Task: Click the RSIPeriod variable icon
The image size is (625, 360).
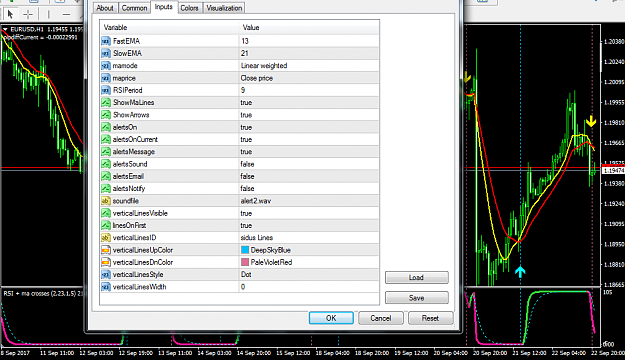Action: (x=106, y=90)
